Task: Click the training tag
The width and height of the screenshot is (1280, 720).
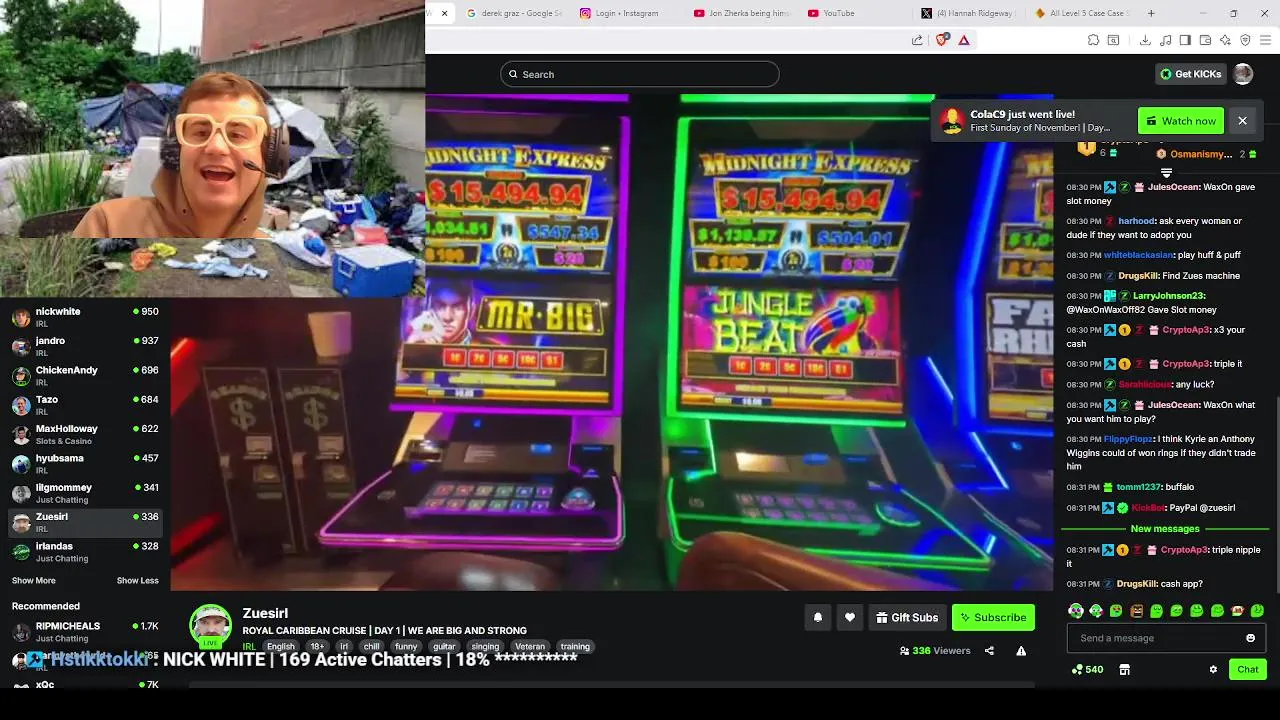Action: [575, 647]
